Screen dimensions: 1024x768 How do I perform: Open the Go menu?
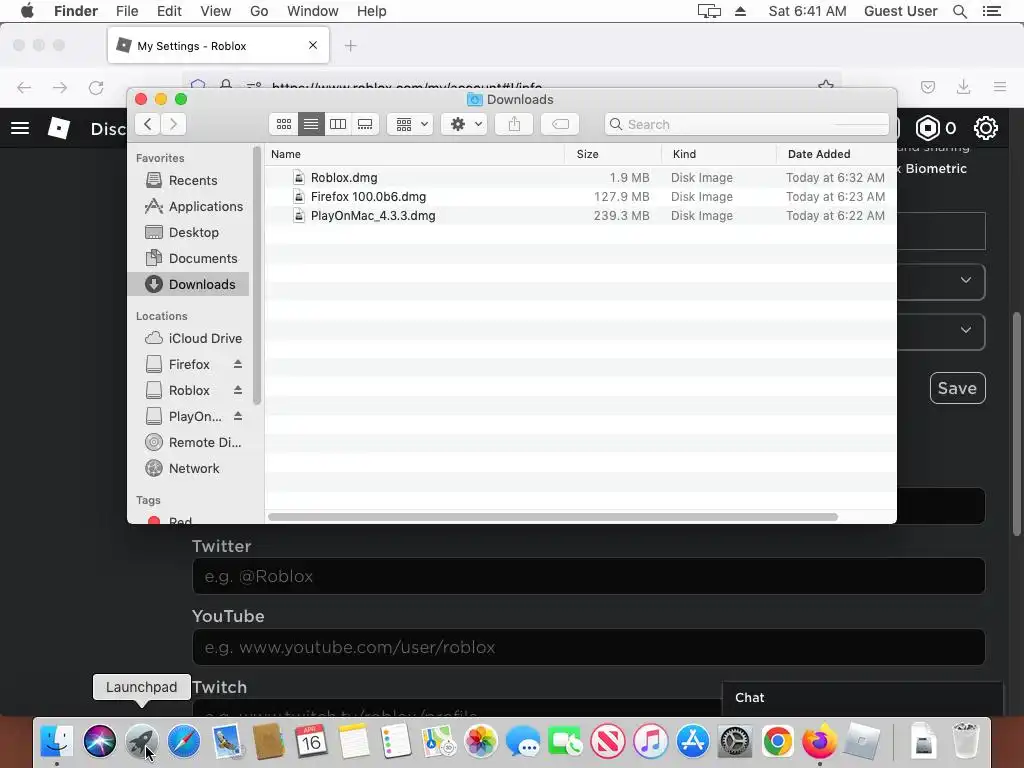pyautogui.click(x=259, y=11)
